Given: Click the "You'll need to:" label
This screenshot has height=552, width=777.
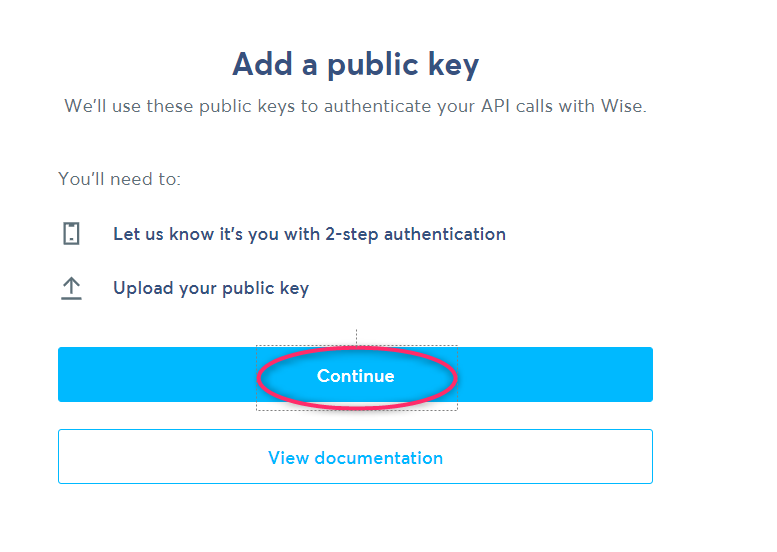Looking at the screenshot, I should pos(119,179).
